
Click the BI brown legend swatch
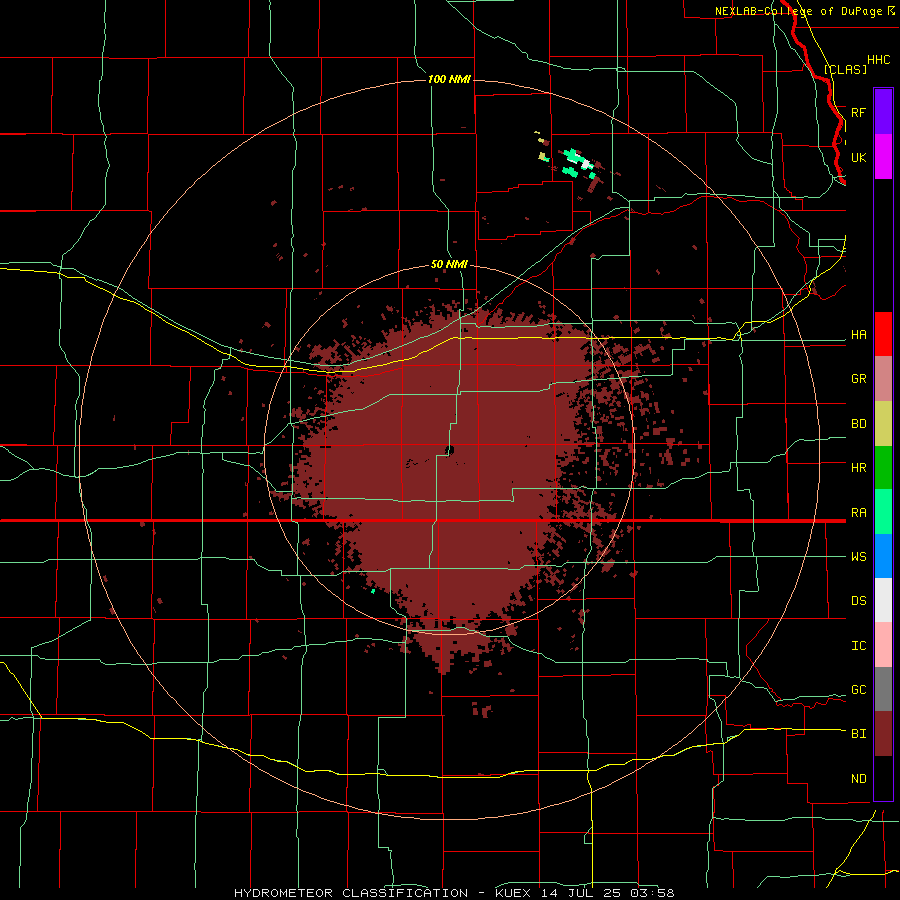click(883, 734)
